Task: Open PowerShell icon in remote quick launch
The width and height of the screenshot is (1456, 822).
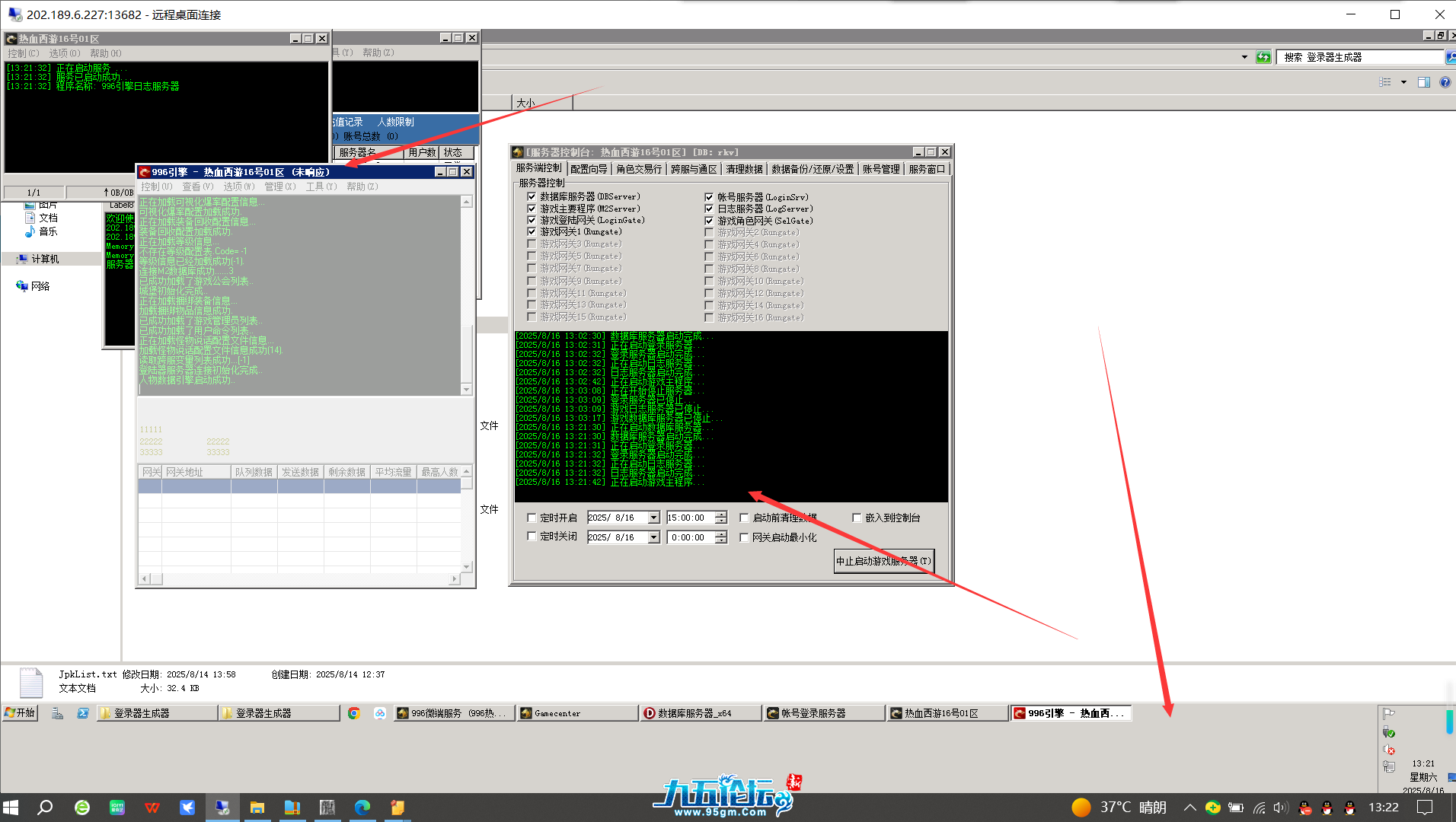Action: (x=83, y=713)
